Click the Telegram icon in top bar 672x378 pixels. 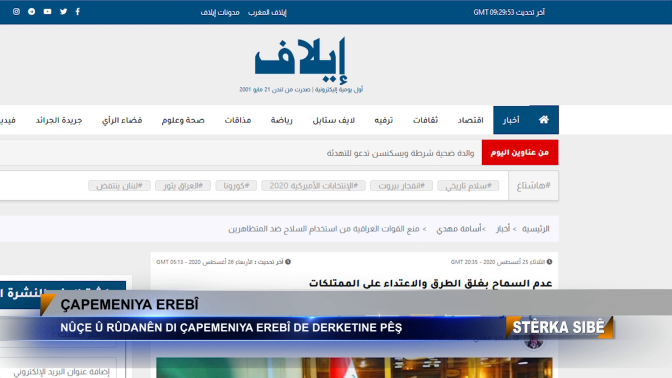tap(32, 12)
